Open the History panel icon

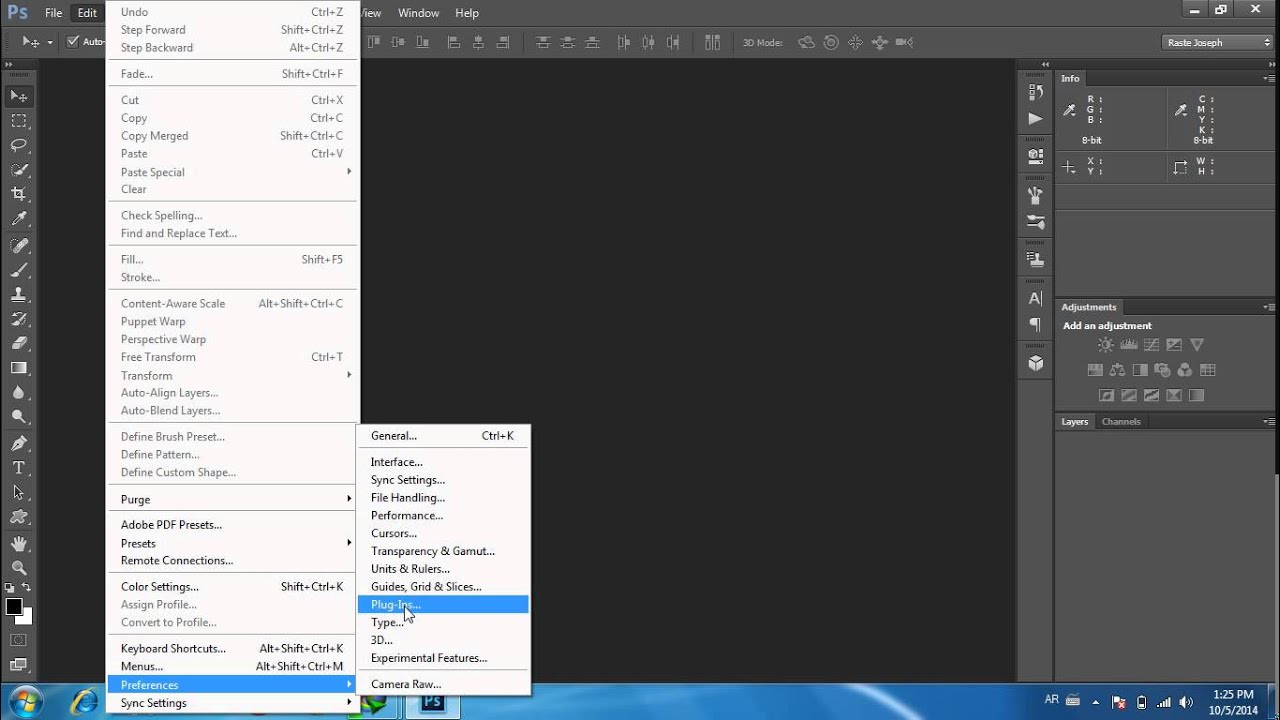(x=1035, y=92)
